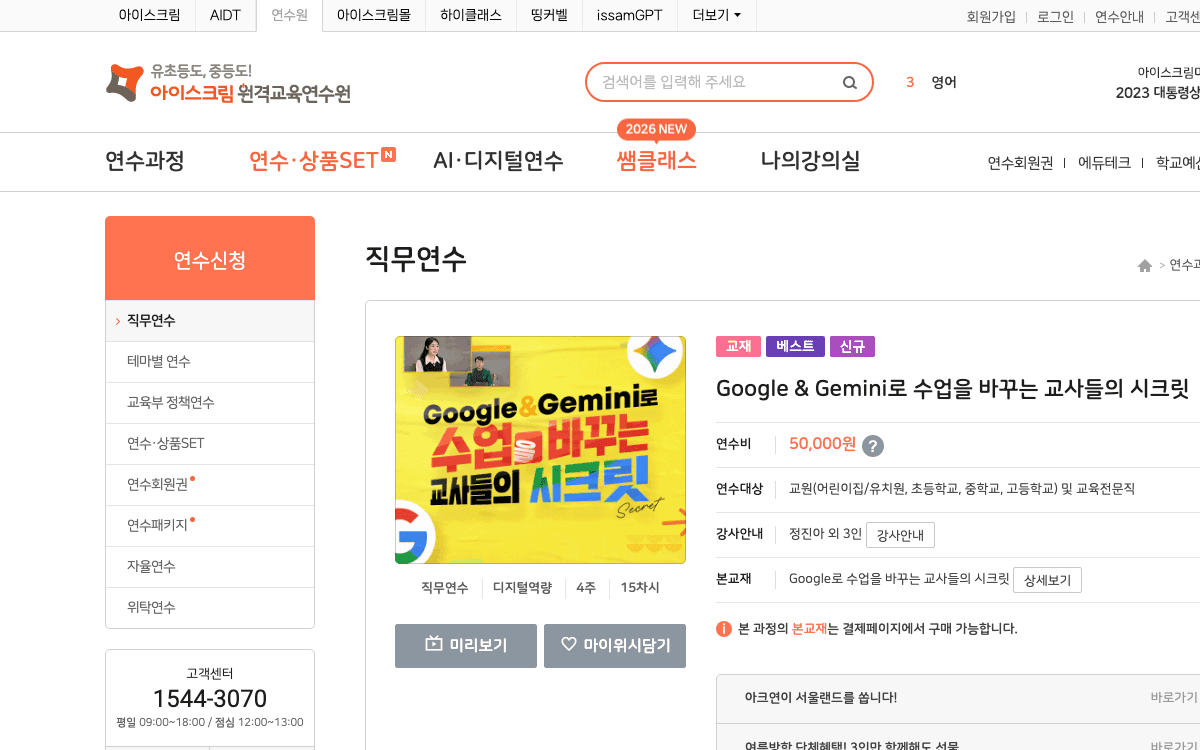Click the course title Google & Gemini로 수업을 바꾸는
The width and height of the screenshot is (1200, 750).
click(953, 388)
